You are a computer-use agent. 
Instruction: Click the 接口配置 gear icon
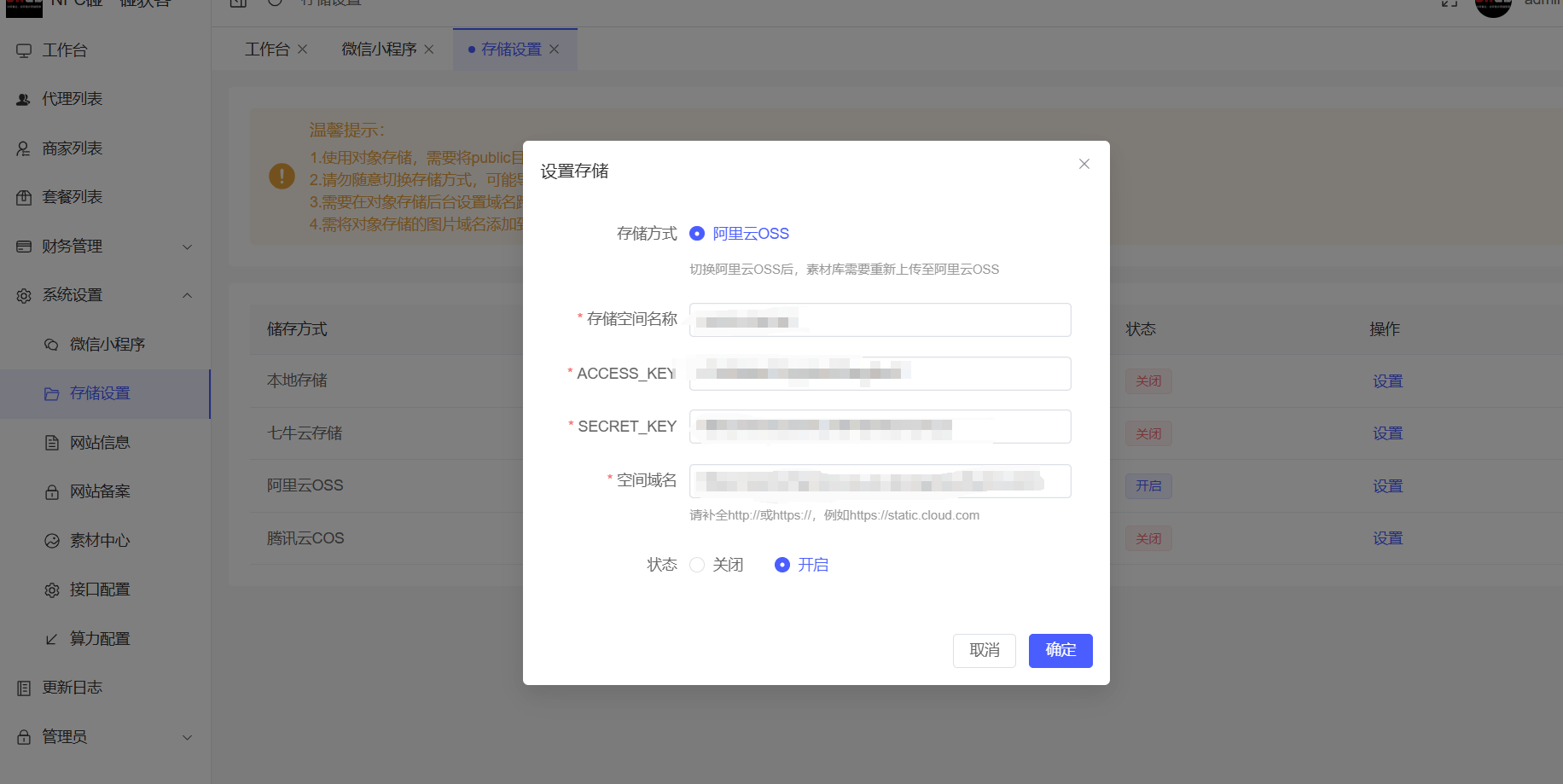point(52,590)
